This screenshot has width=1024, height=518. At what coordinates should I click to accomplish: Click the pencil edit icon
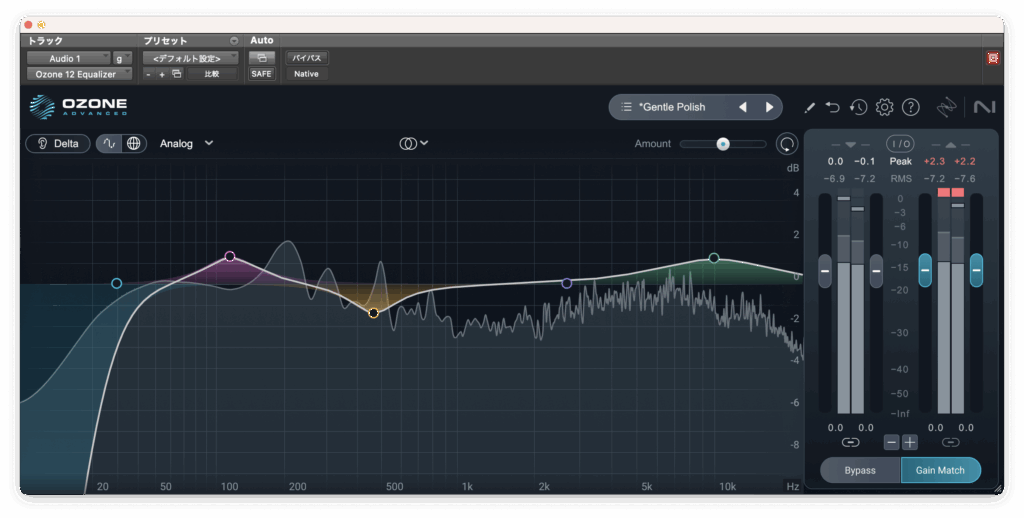pos(810,107)
